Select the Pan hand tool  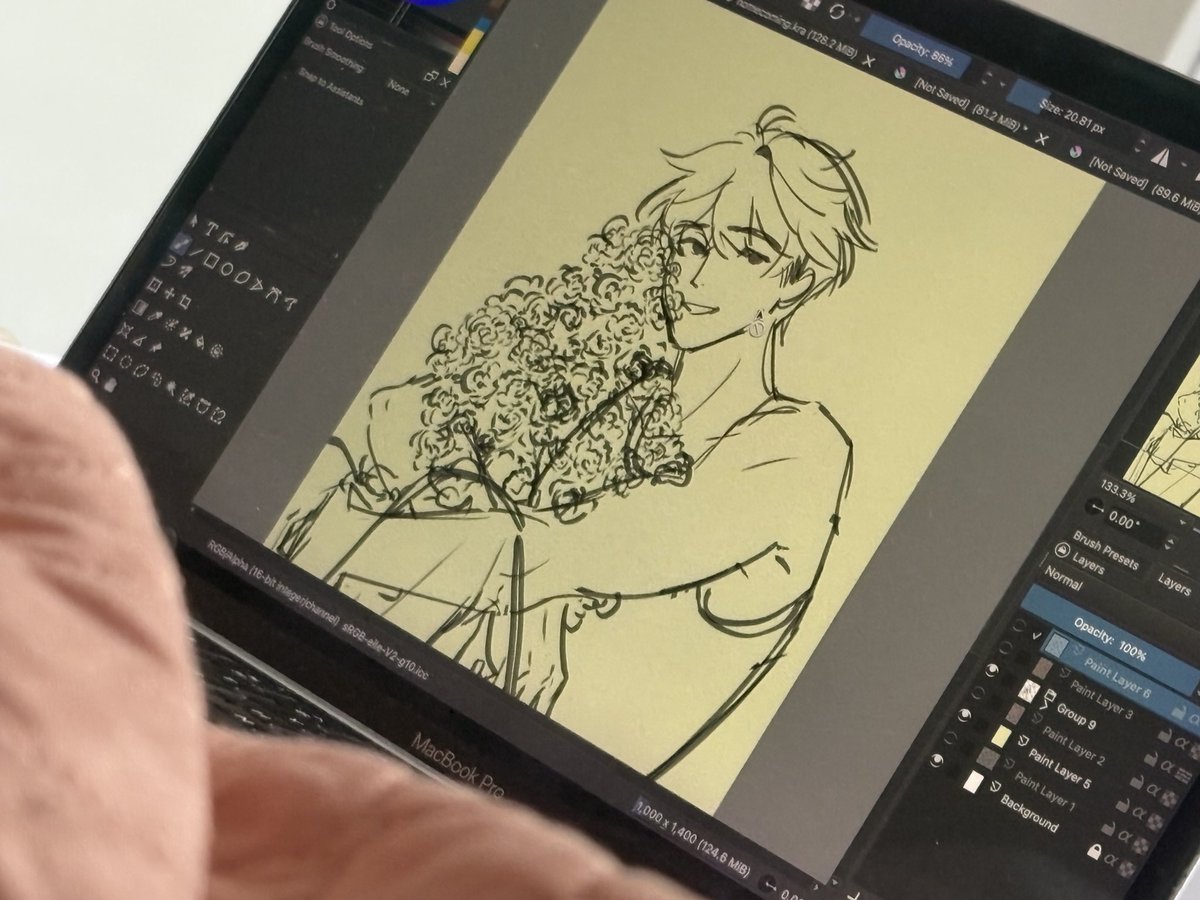click(x=111, y=385)
